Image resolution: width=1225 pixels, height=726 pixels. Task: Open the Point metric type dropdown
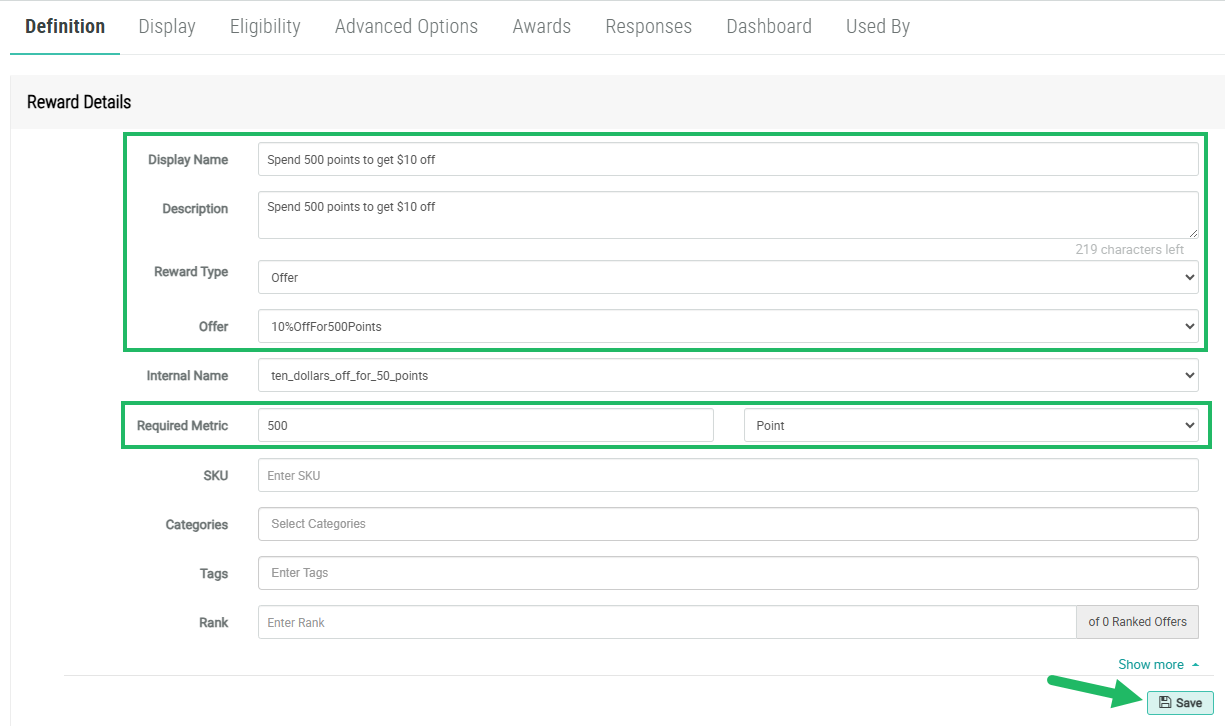pos(970,425)
